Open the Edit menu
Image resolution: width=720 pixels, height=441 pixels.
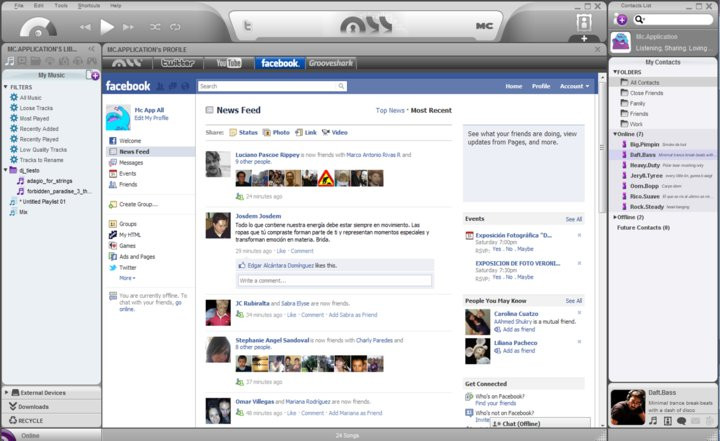39,6
